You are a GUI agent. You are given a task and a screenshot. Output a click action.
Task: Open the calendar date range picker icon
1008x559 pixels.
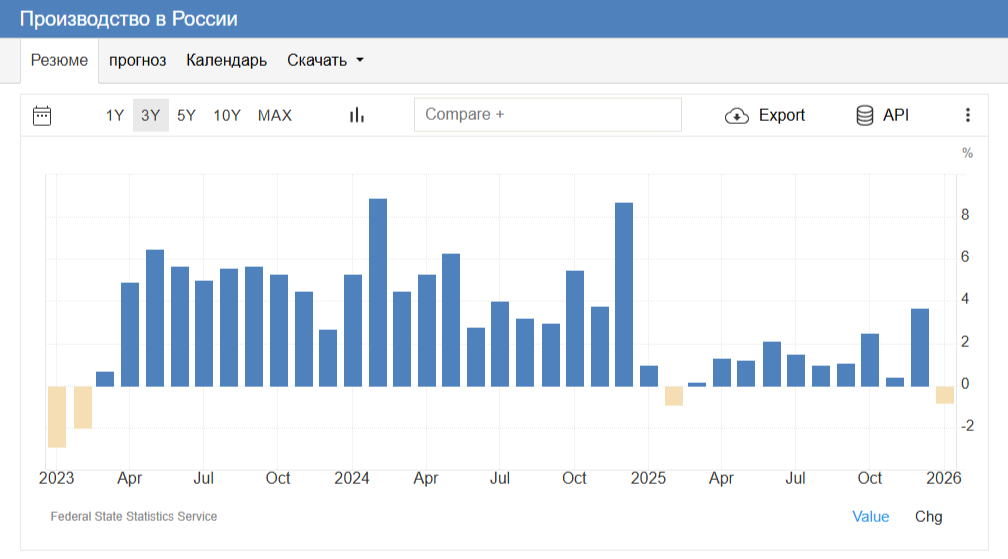pos(42,116)
